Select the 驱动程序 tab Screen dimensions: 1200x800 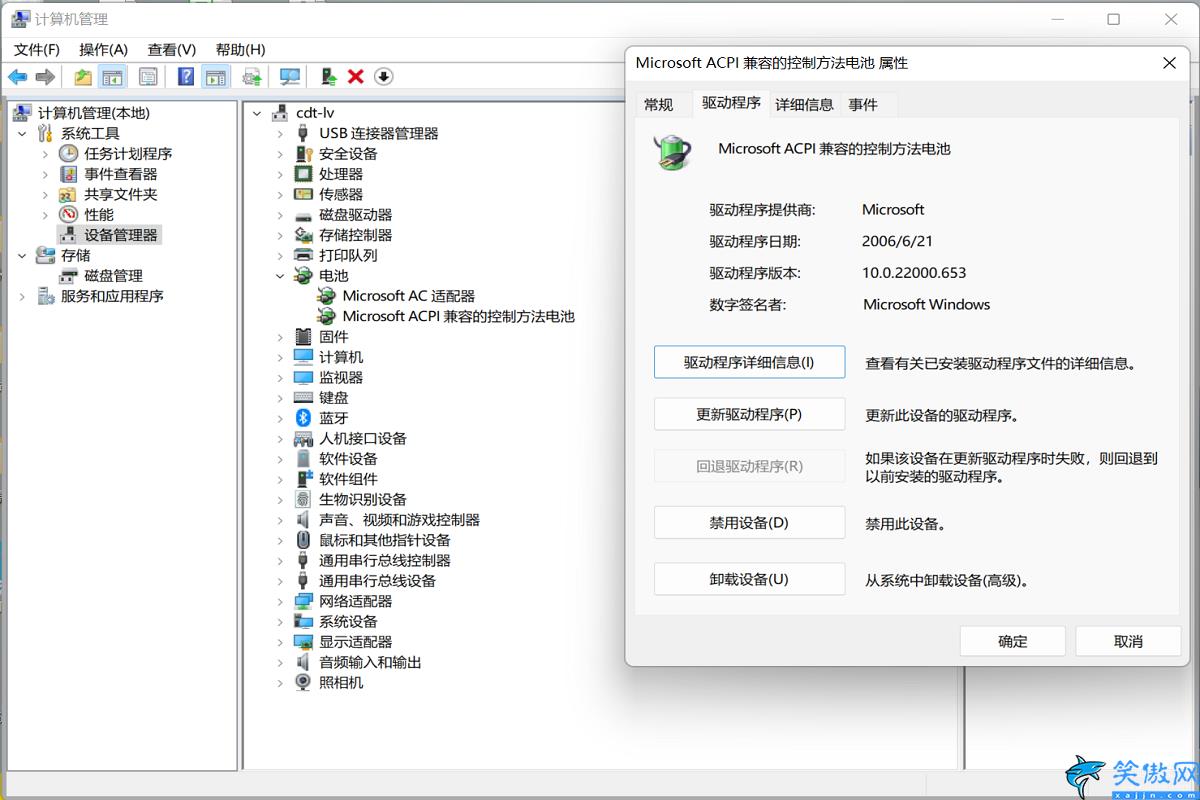[731, 102]
